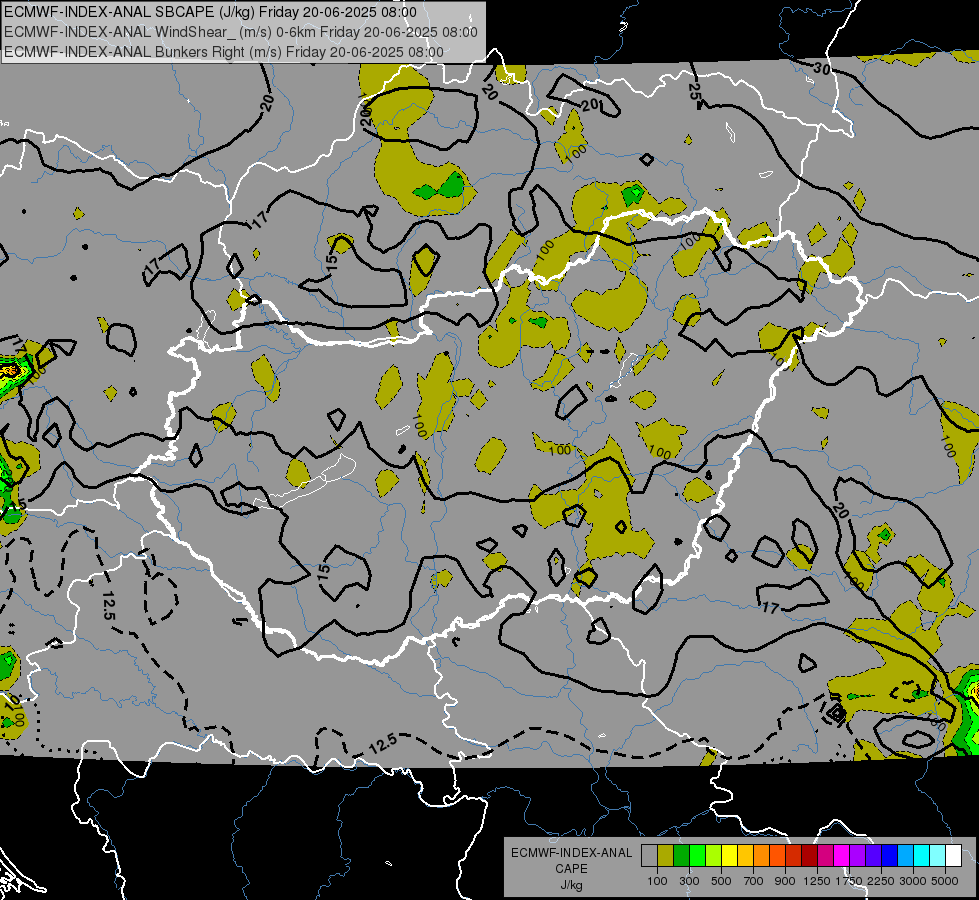Click the 900 legend tick label

tap(785, 881)
